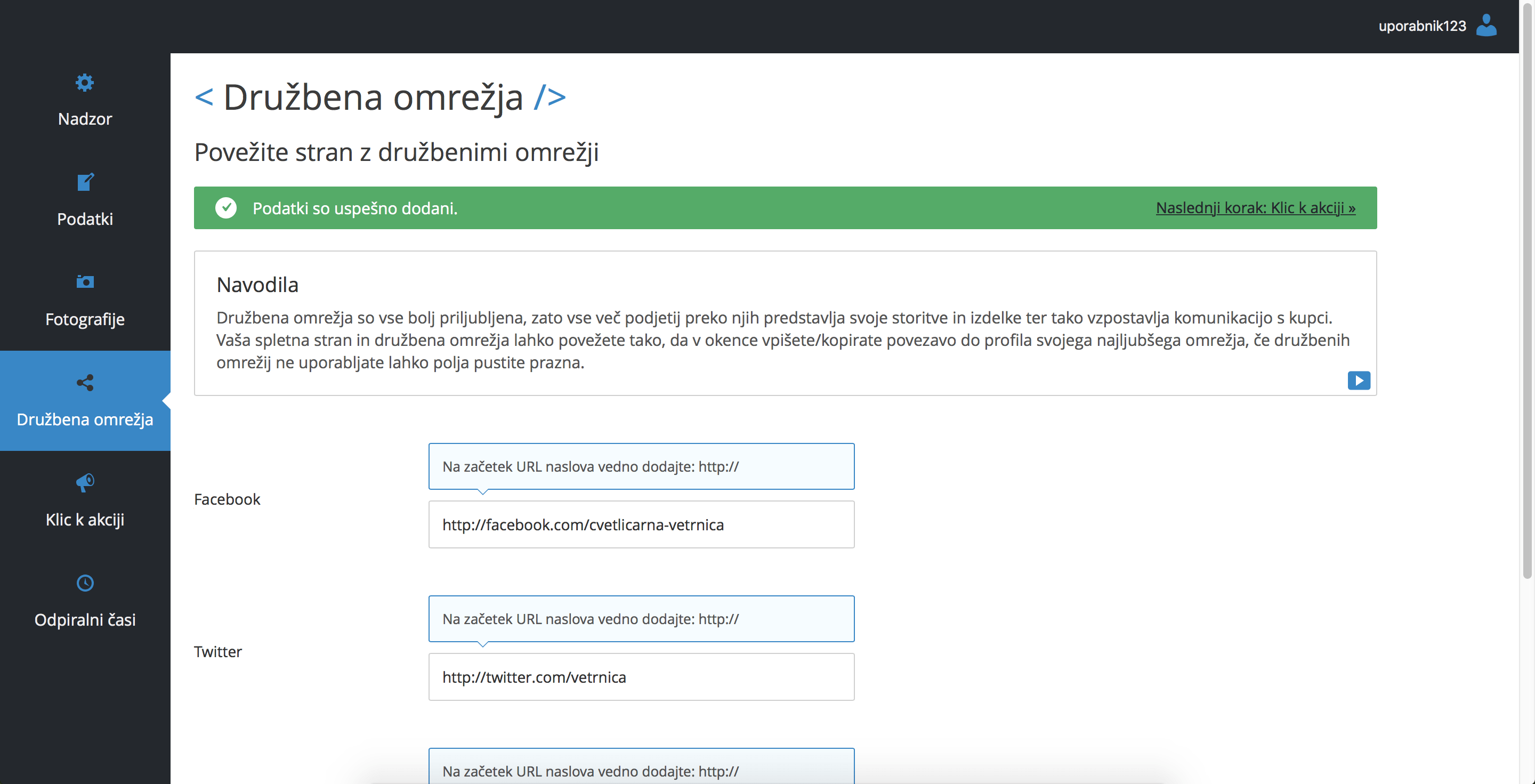Open Klic k akciji menu label
Image resolution: width=1535 pixels, height=784 pixels.
point(85,520)
